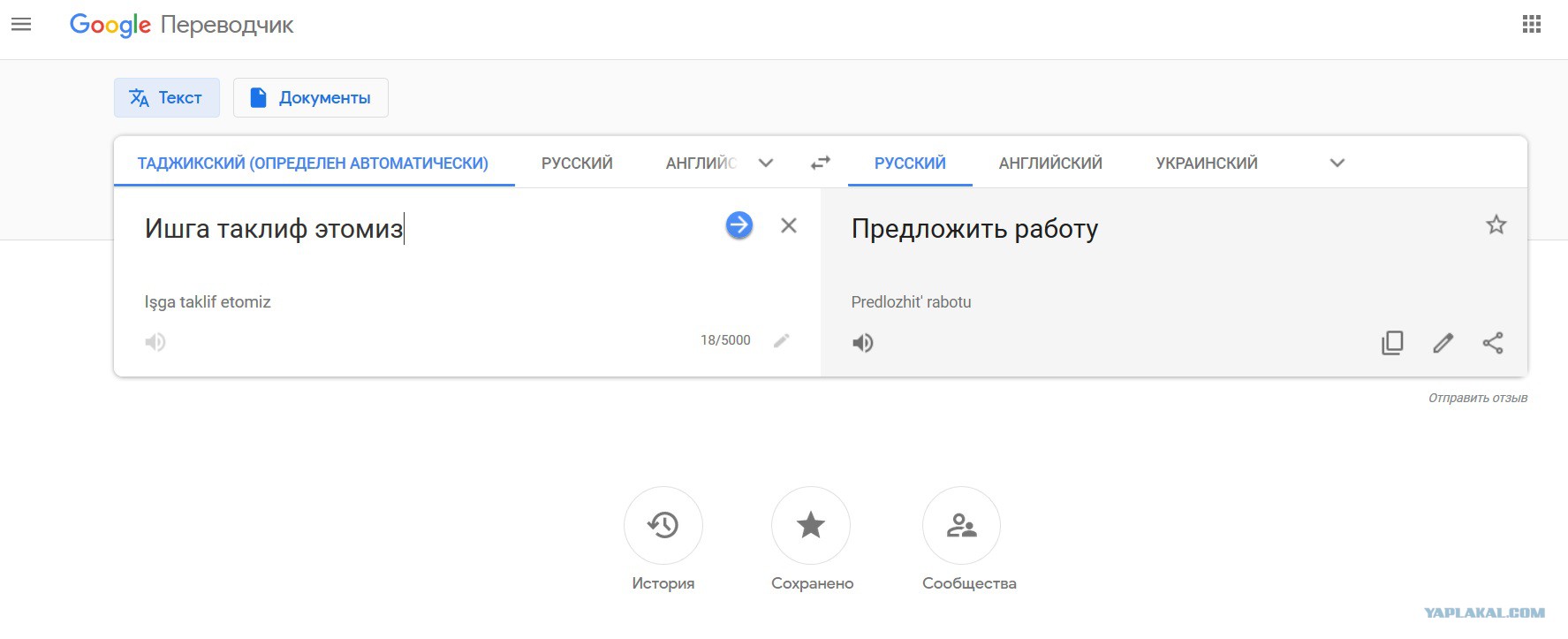The width and height of the screenshot is (1568, 639).
Task: Select Английский as target language
Action: pos(1050,163)
